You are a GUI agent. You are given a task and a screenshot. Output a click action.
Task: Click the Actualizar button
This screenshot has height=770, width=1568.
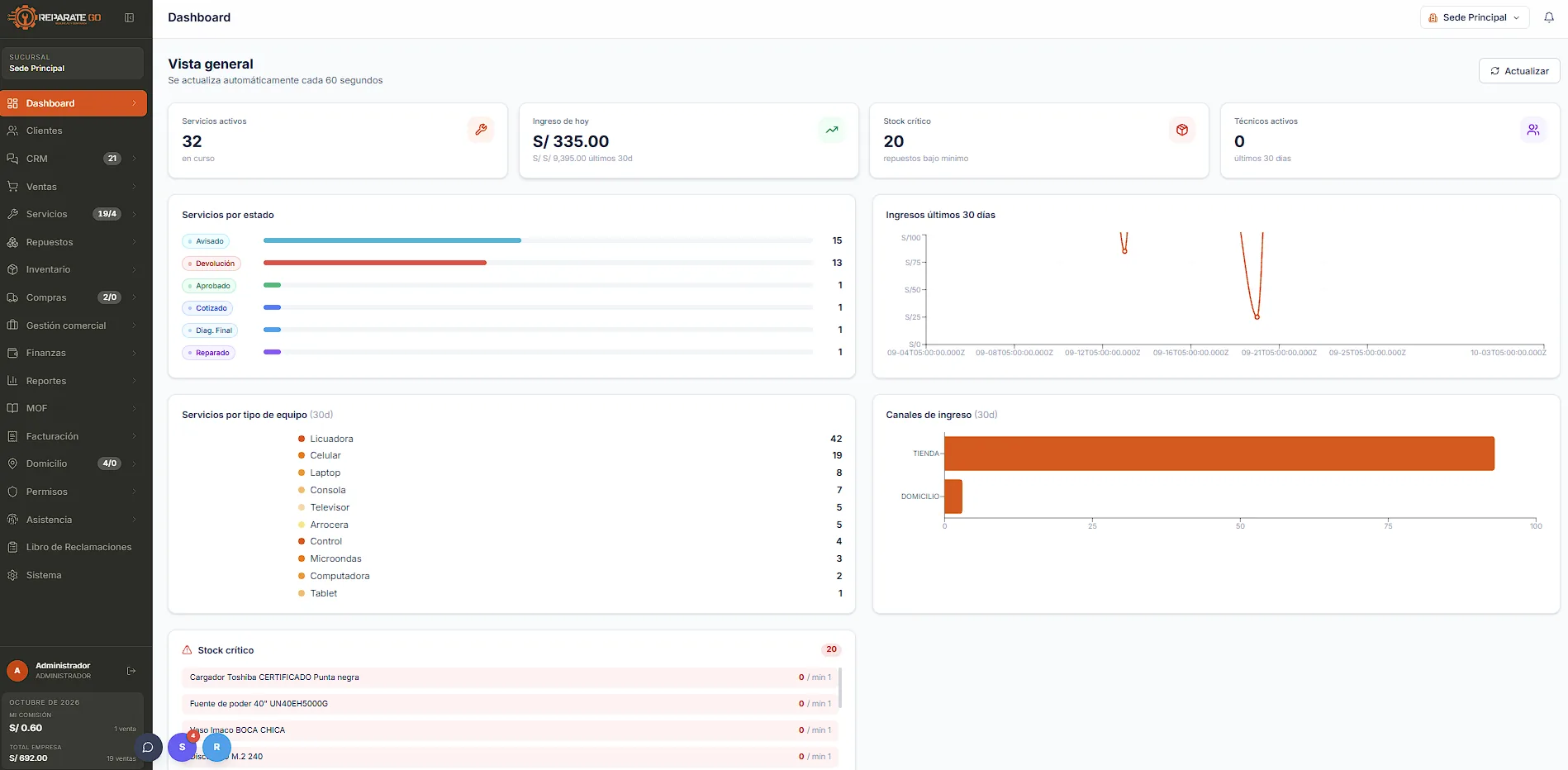(x=1519, y=71)
